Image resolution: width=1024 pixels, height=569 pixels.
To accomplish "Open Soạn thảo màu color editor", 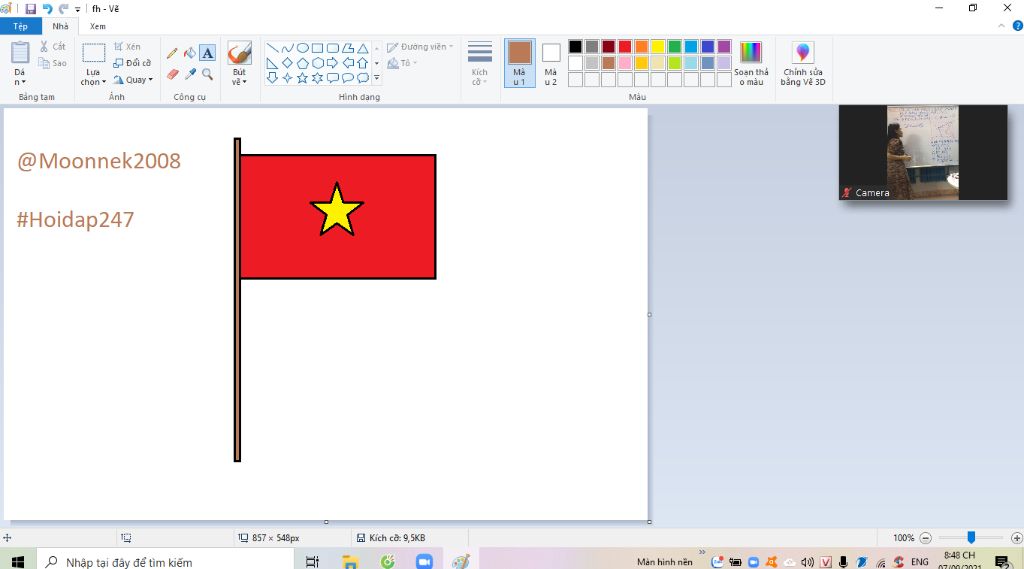I will coord(751,63).
